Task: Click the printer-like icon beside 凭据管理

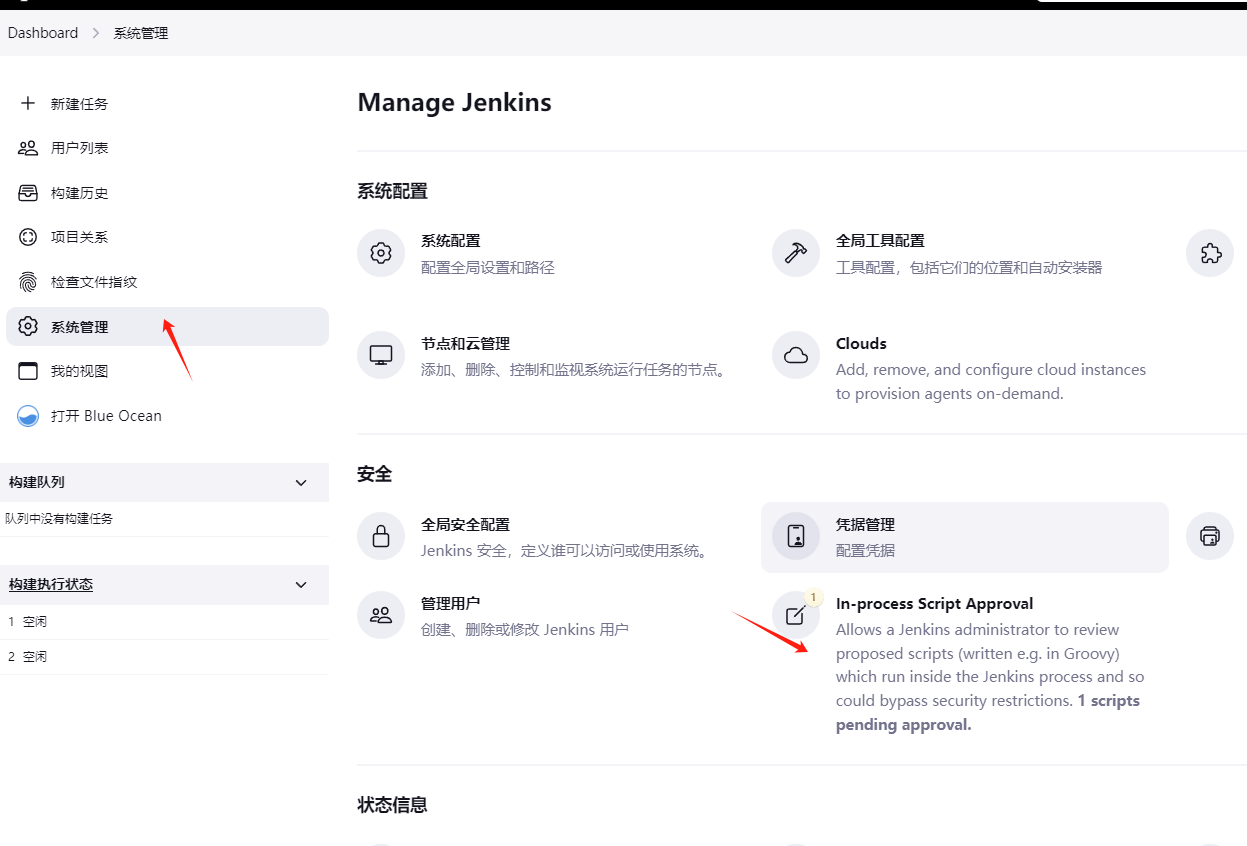Action: click(1210, 536)
